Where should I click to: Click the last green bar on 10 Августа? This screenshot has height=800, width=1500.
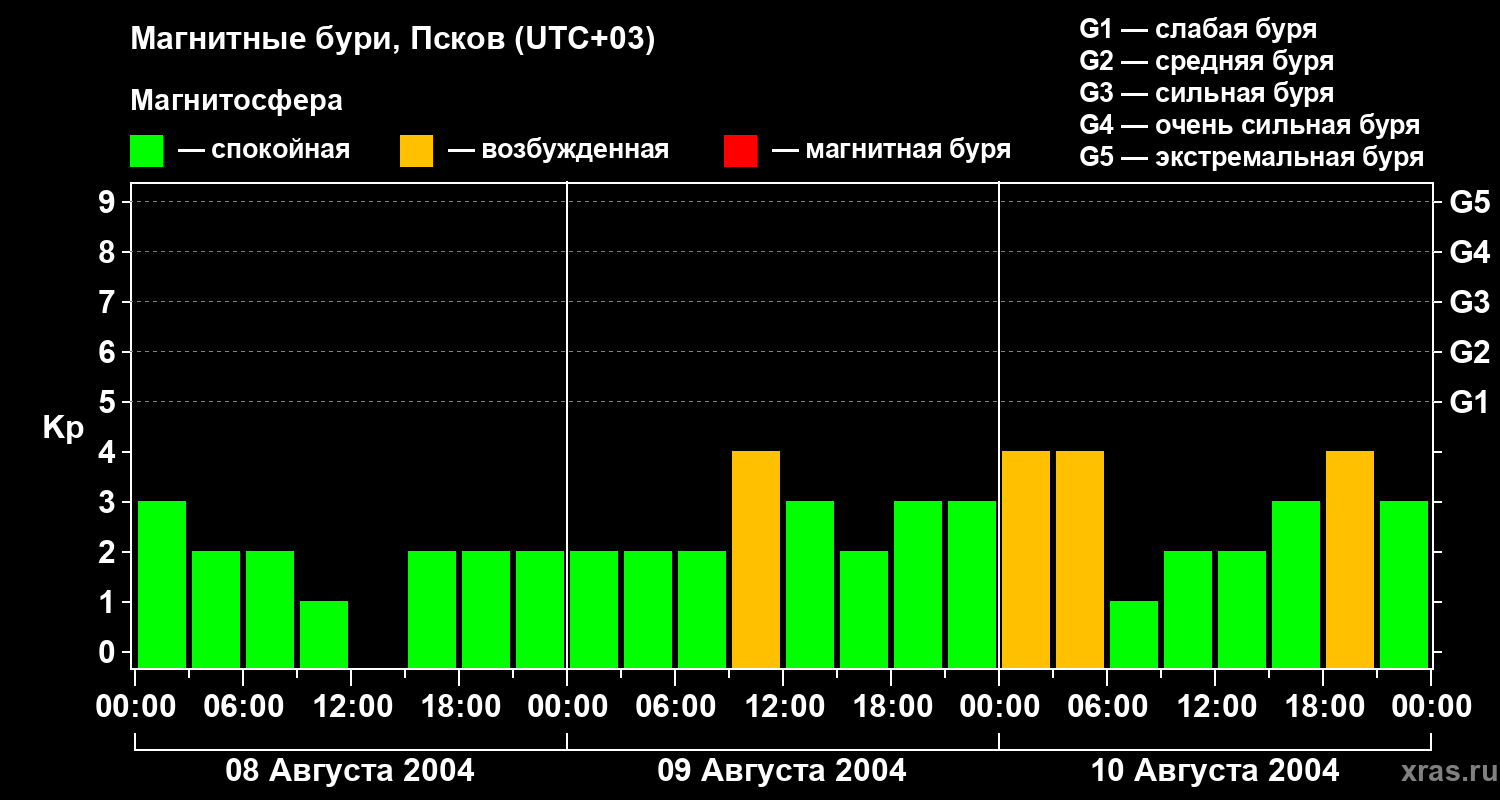1404,584
